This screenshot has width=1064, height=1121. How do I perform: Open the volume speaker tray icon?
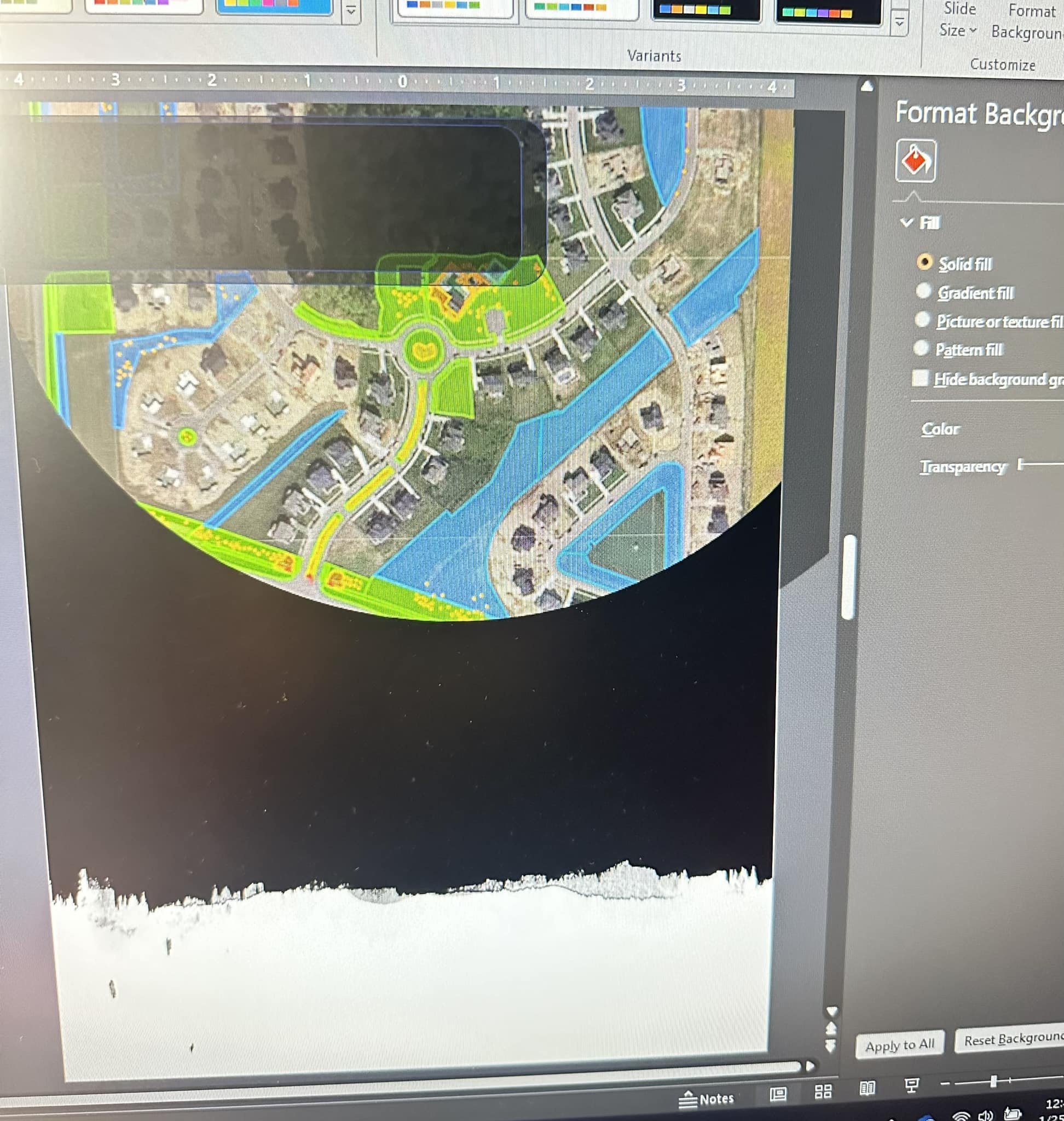point(985,1115)
